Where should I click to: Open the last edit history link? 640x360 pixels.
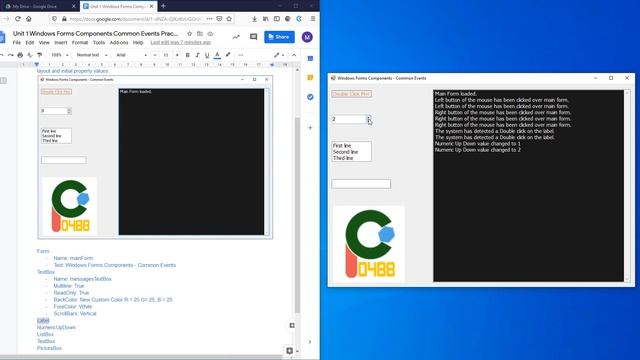pyautogui.click(x=181, y=42)
